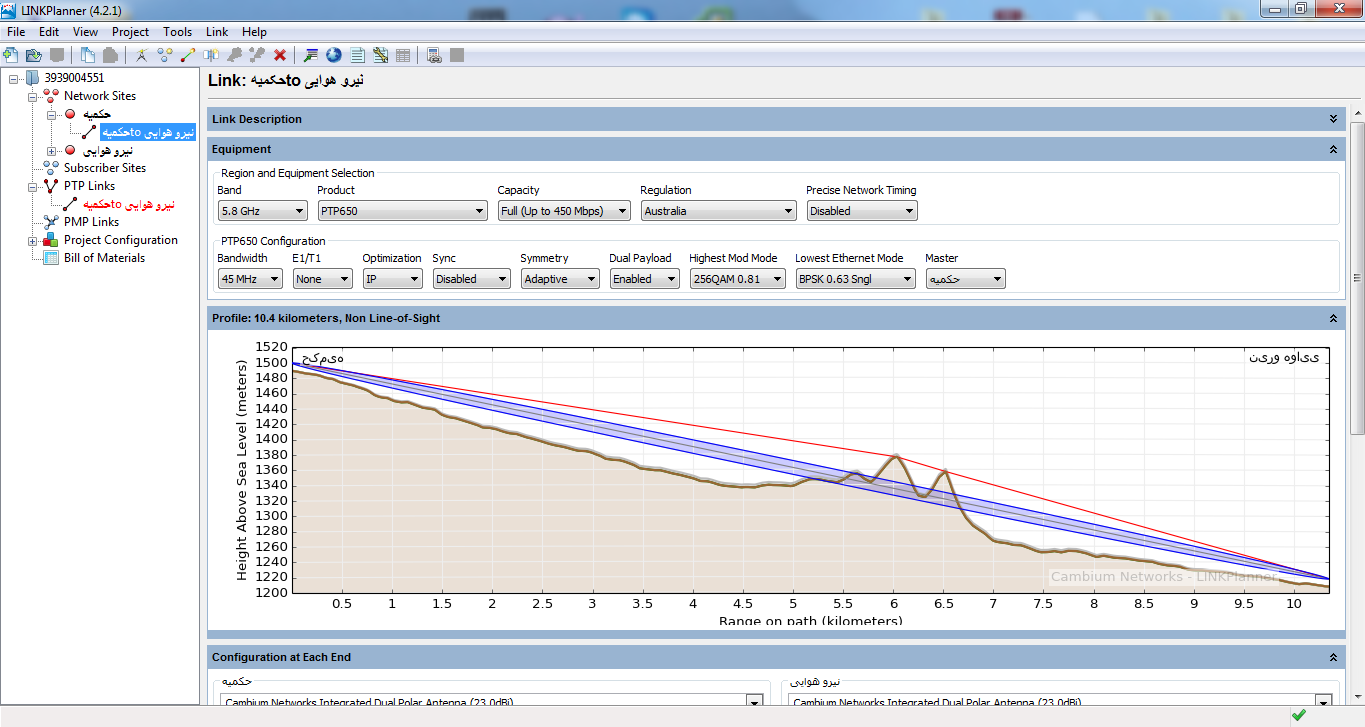Open the Lowest Ethernet Mode dropdown
1365x727 pixels.
tap(855, 279)
